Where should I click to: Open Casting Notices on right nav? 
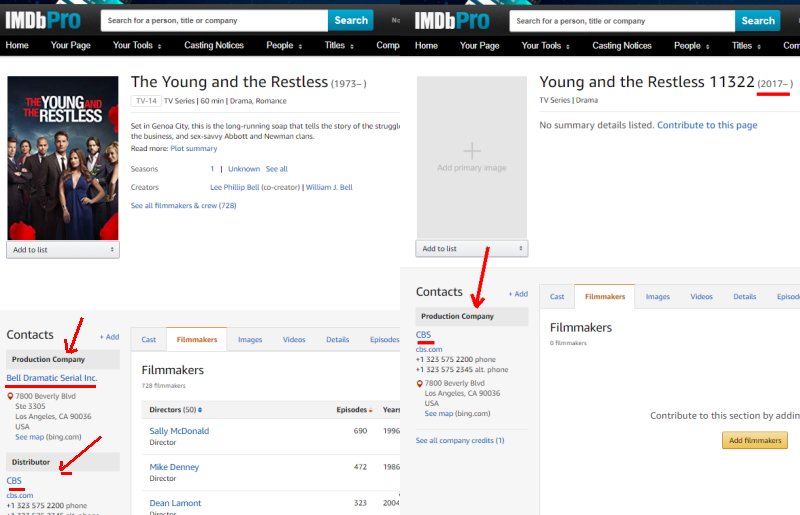pos(621,46)
